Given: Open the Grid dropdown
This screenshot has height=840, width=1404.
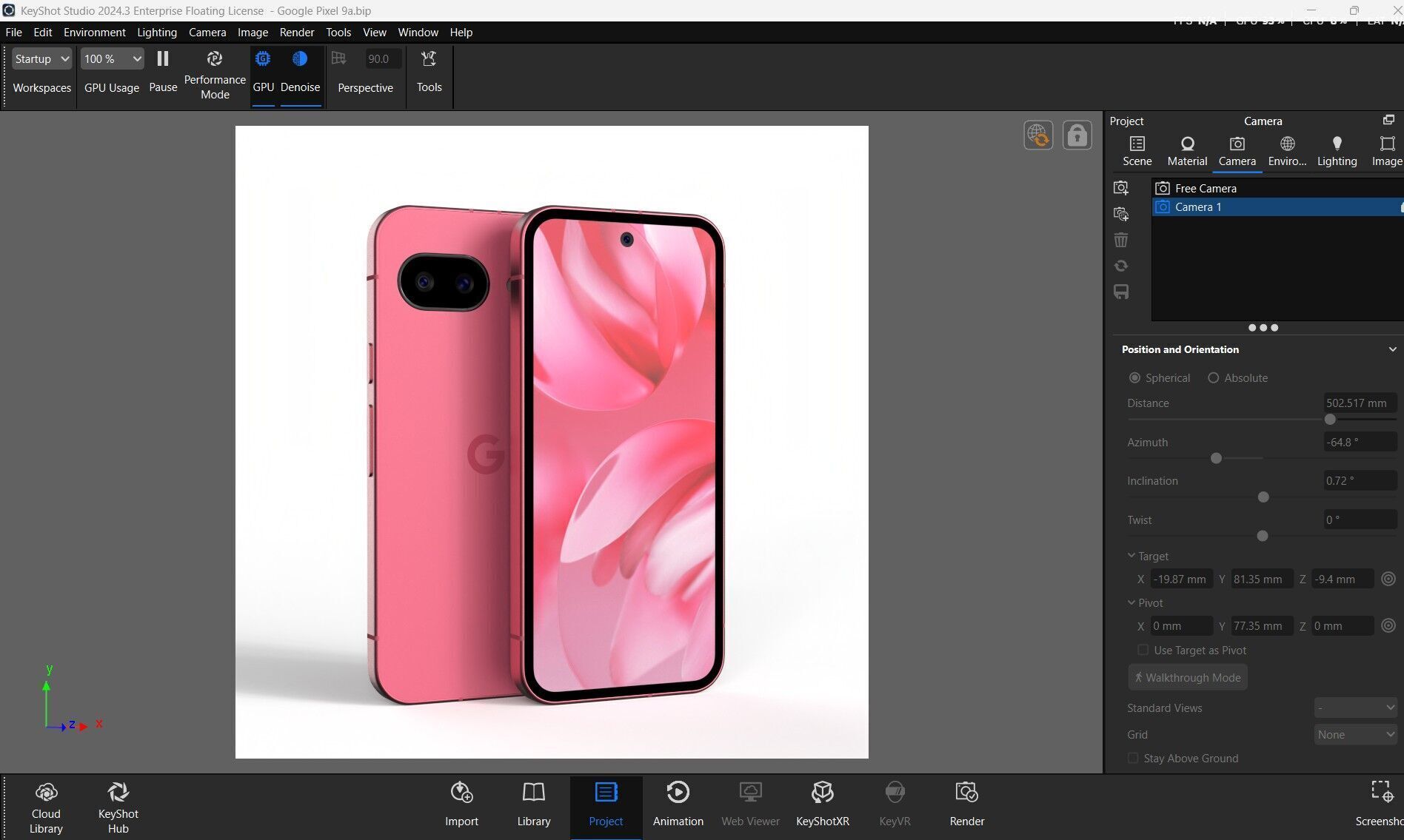Looking at the screenshot, I should pos(1356,734).
